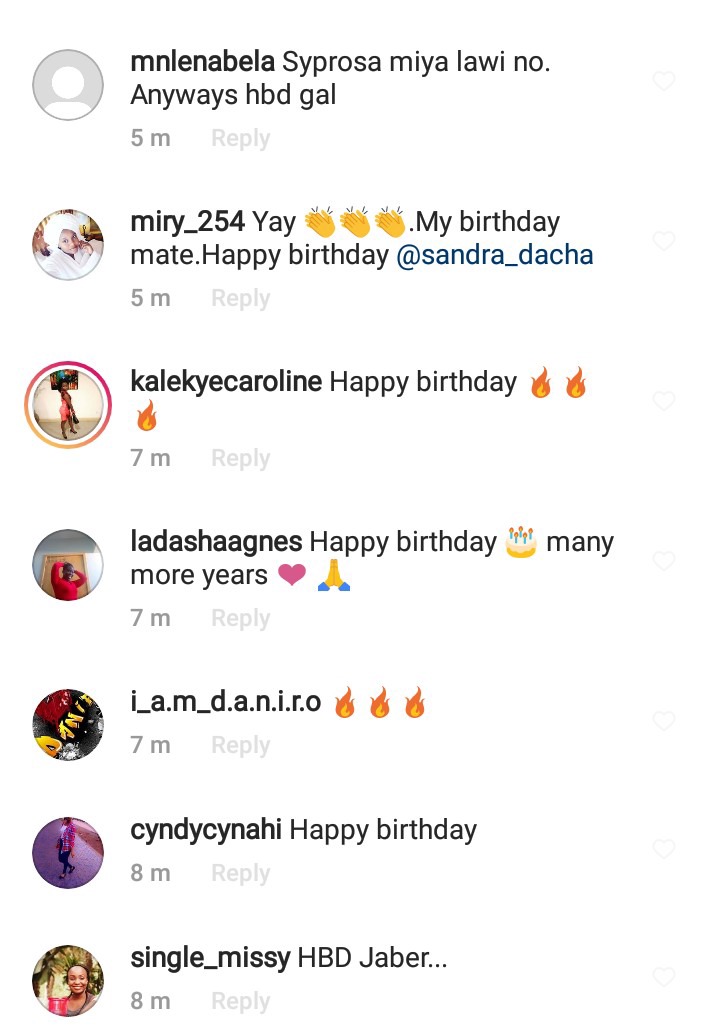720x1034 pixels.
Task: Open miry_254's profile picture
Action: [68, 245]
